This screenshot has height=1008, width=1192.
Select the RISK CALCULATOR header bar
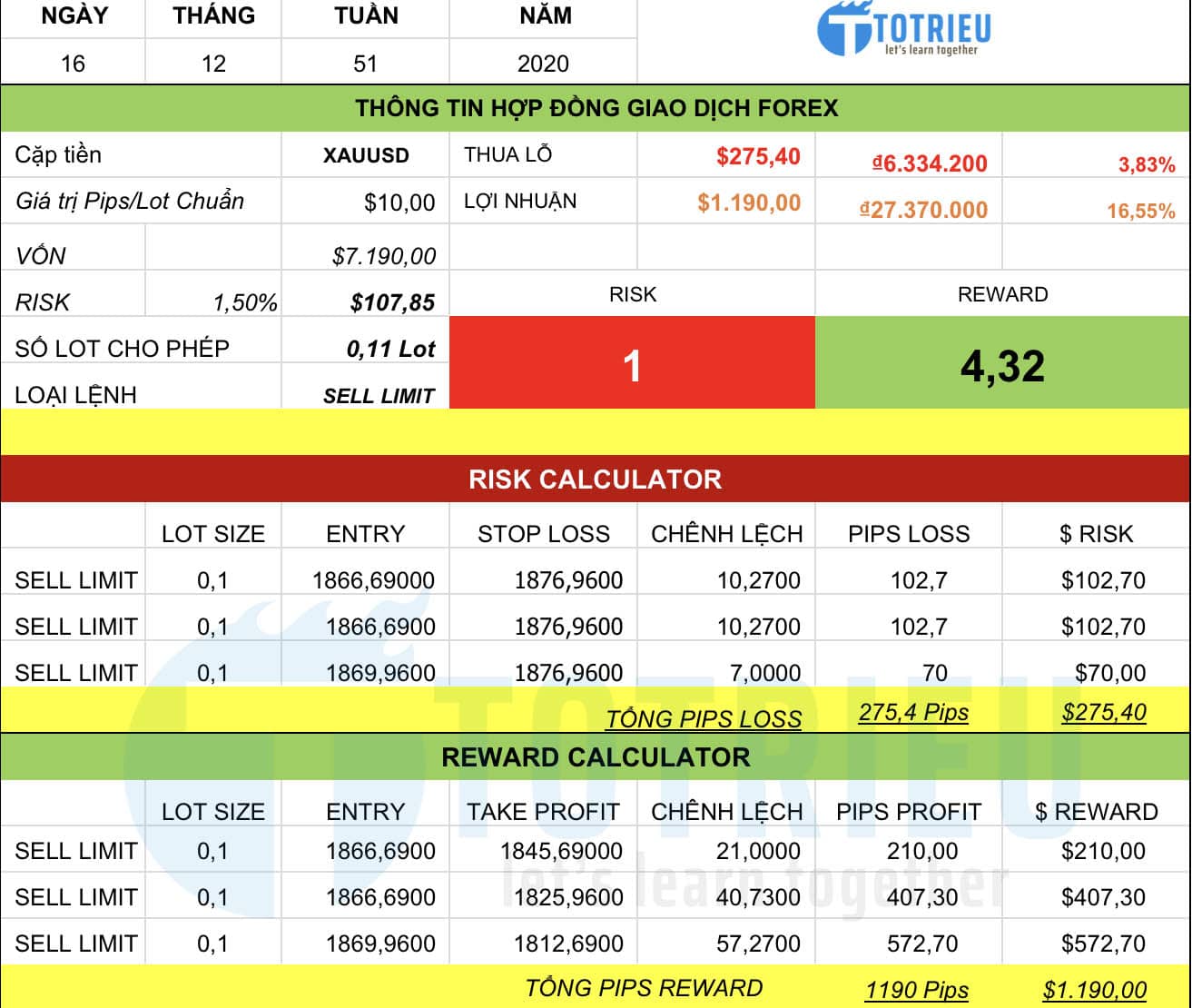596,479
